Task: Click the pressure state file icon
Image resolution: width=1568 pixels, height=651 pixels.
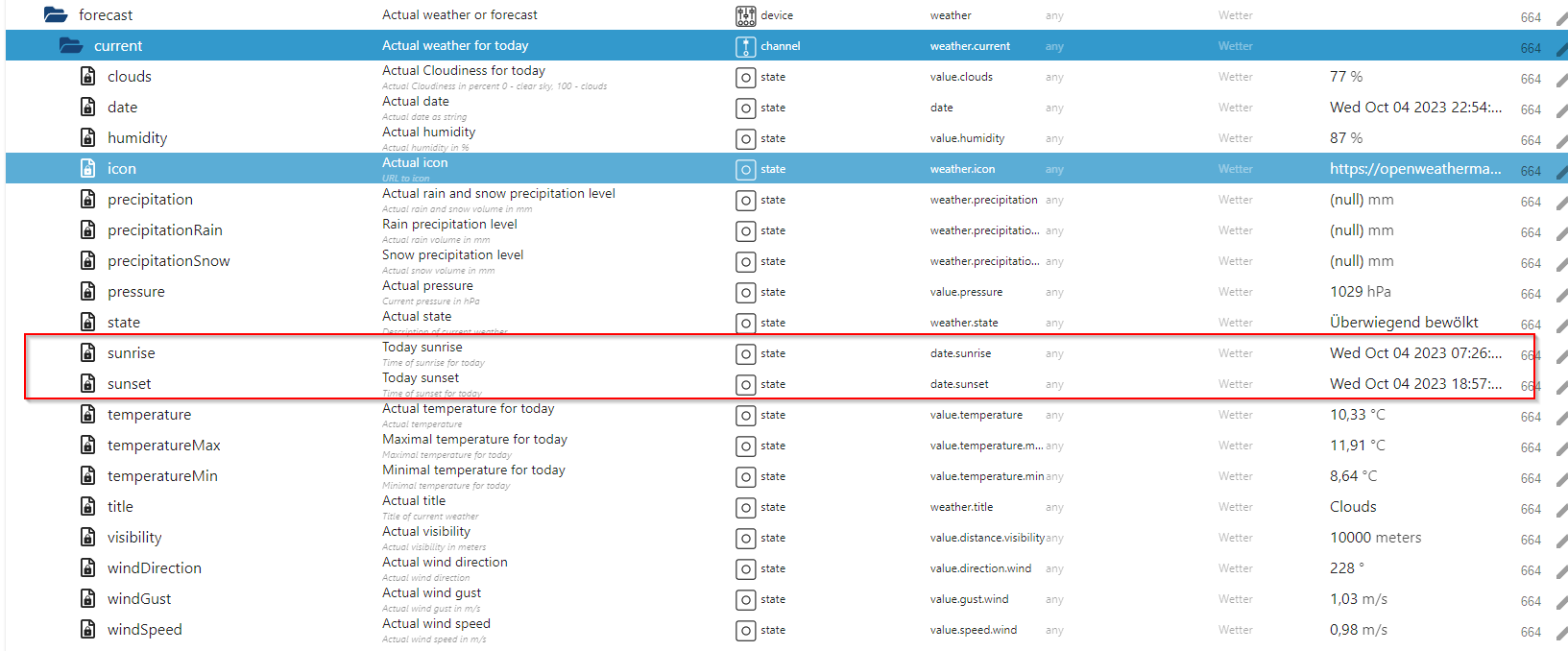Action: tap(88, 291)
